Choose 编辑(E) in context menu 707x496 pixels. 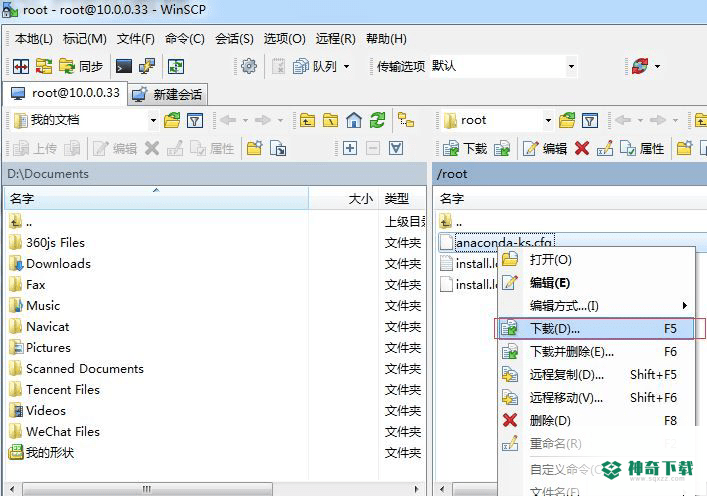point(595,283)
